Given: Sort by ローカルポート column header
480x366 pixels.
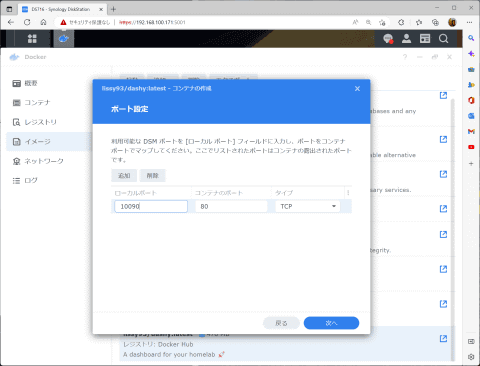Looking at the screenshot, I should (x=151, y=193).
